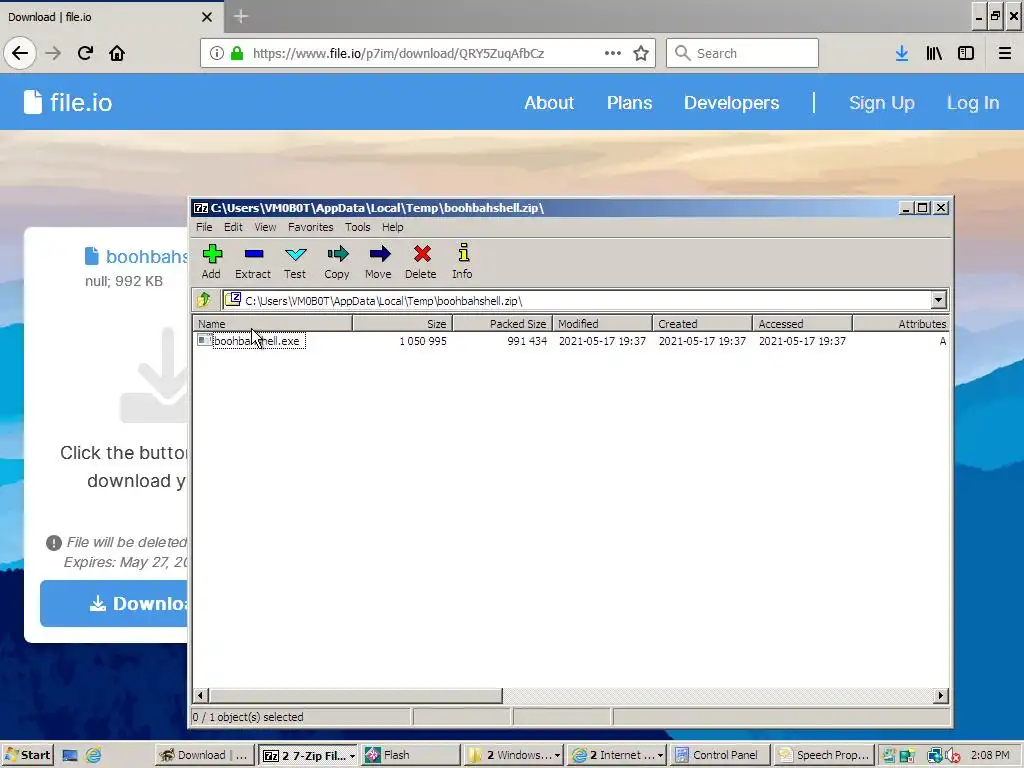Sort by the Size column header
Image resolution: width=1024 pixels, height=768 pixels.
402,323
